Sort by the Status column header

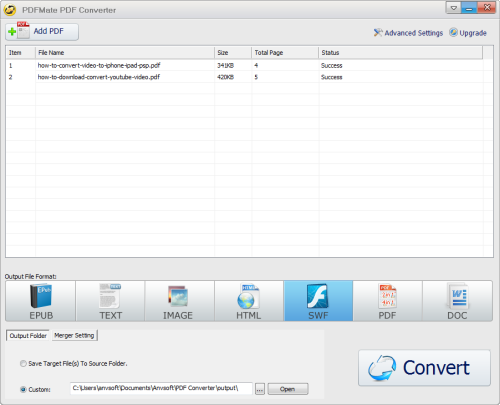coord(400,53)
